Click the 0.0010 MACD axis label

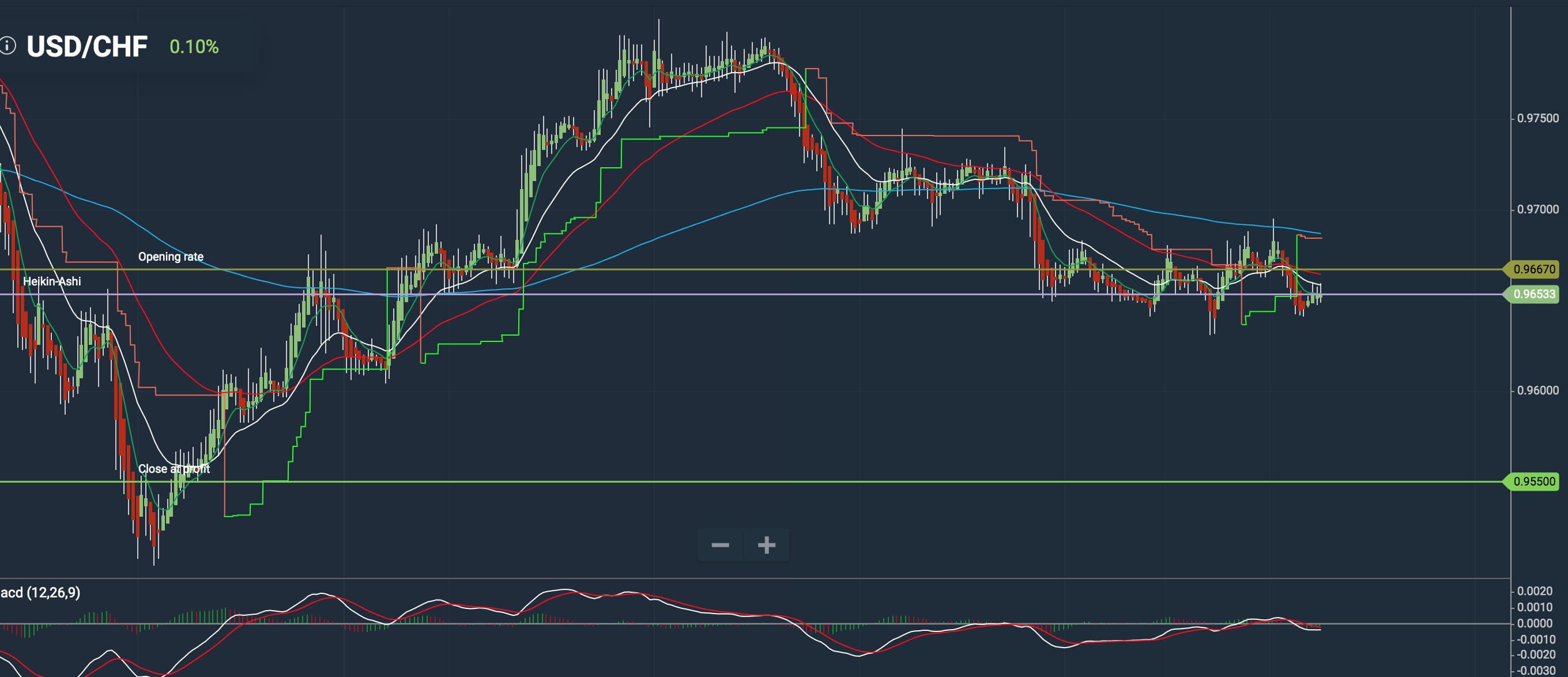(x=1535, y=607)
